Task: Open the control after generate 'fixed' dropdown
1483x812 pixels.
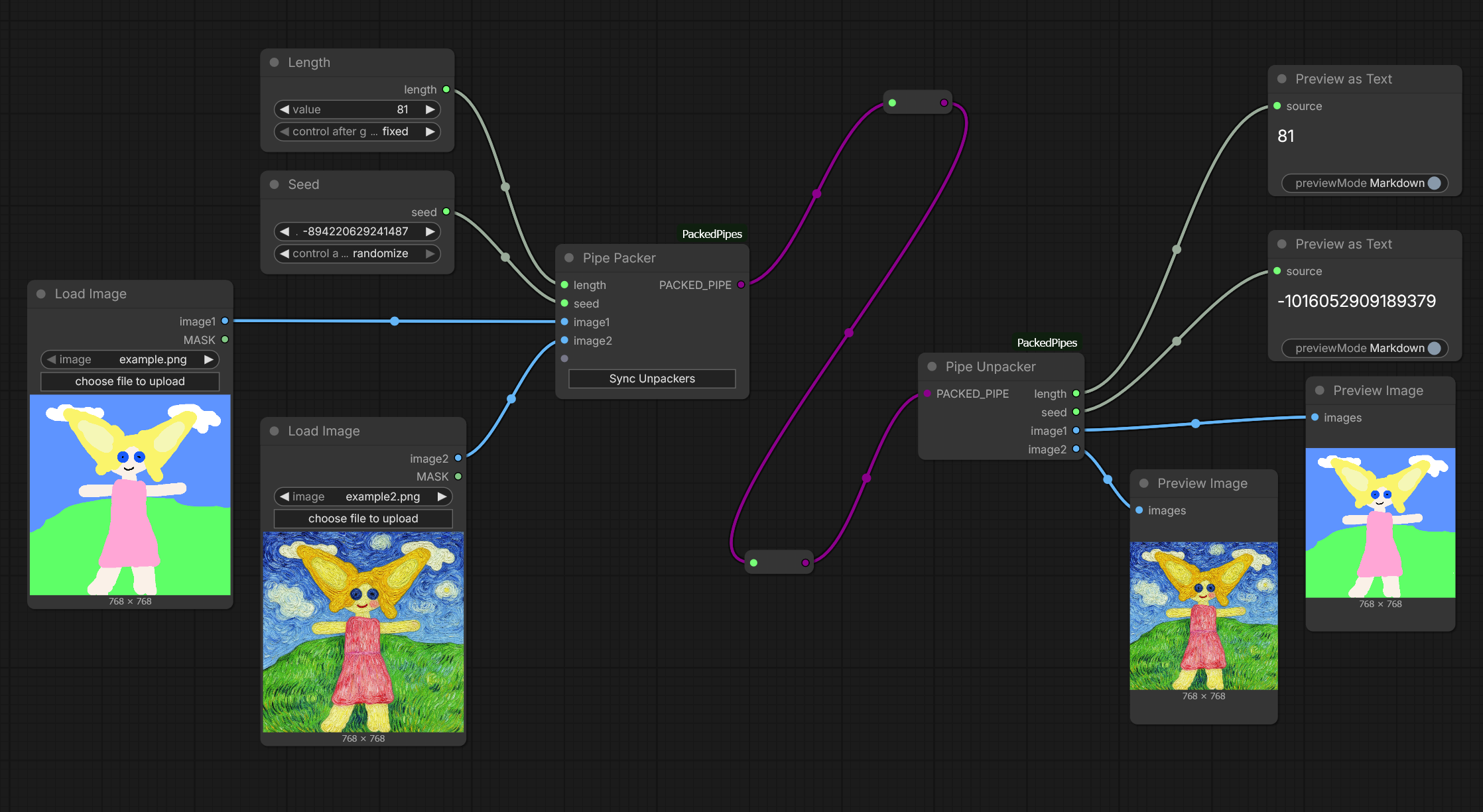Action: tap(357, 131)
